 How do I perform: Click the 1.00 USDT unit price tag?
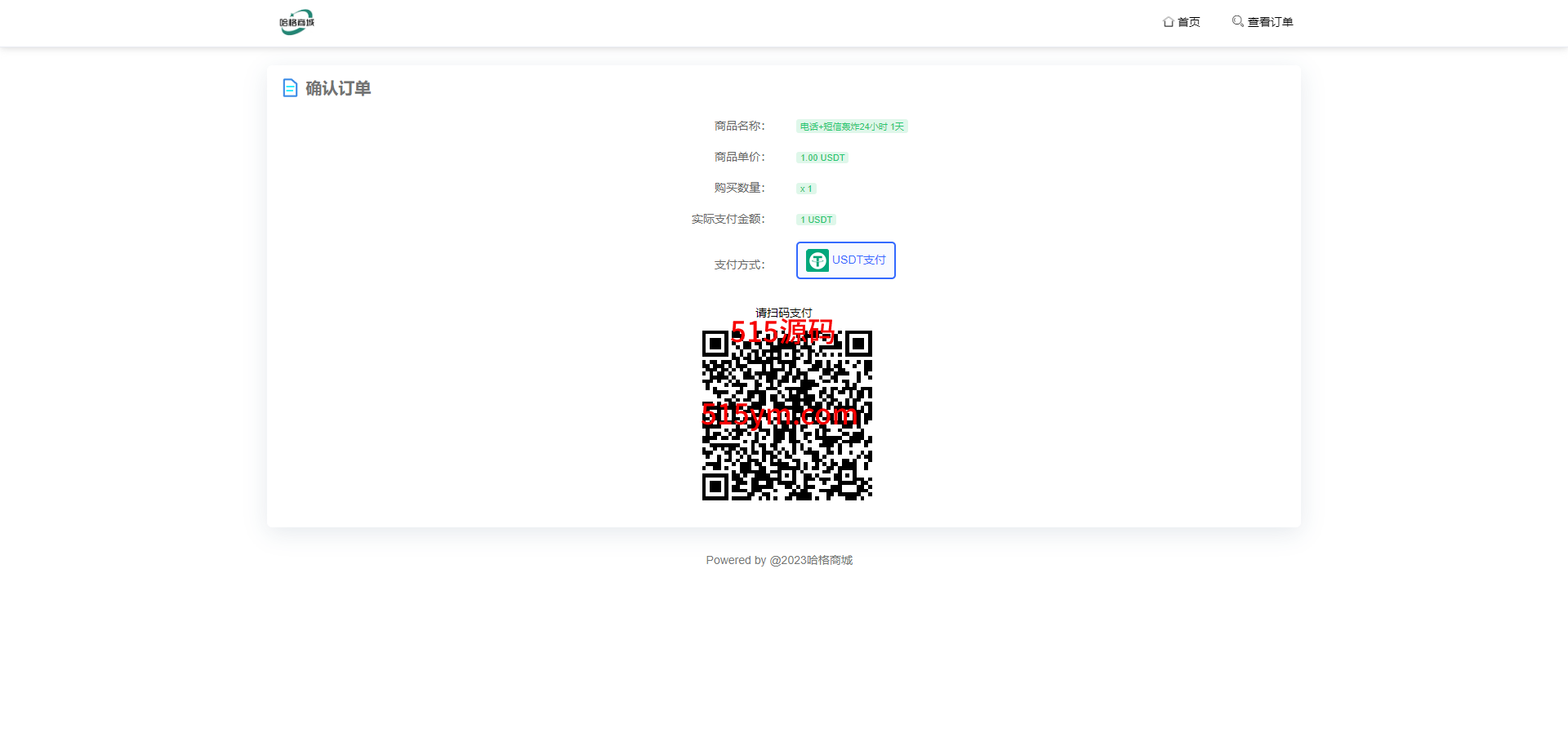click(x=822, y=158)
